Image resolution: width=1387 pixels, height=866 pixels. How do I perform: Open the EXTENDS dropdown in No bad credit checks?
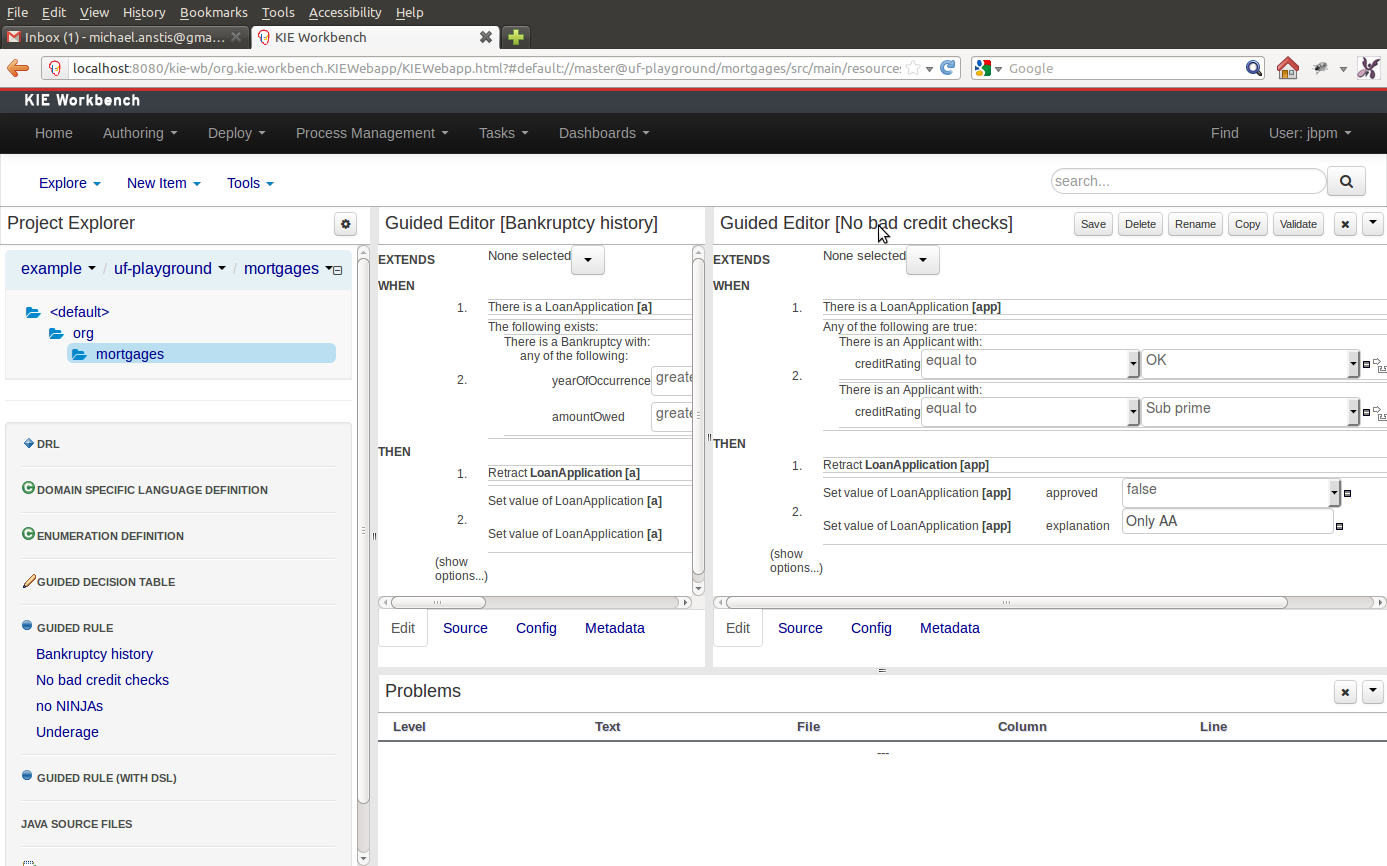point(922,260)
